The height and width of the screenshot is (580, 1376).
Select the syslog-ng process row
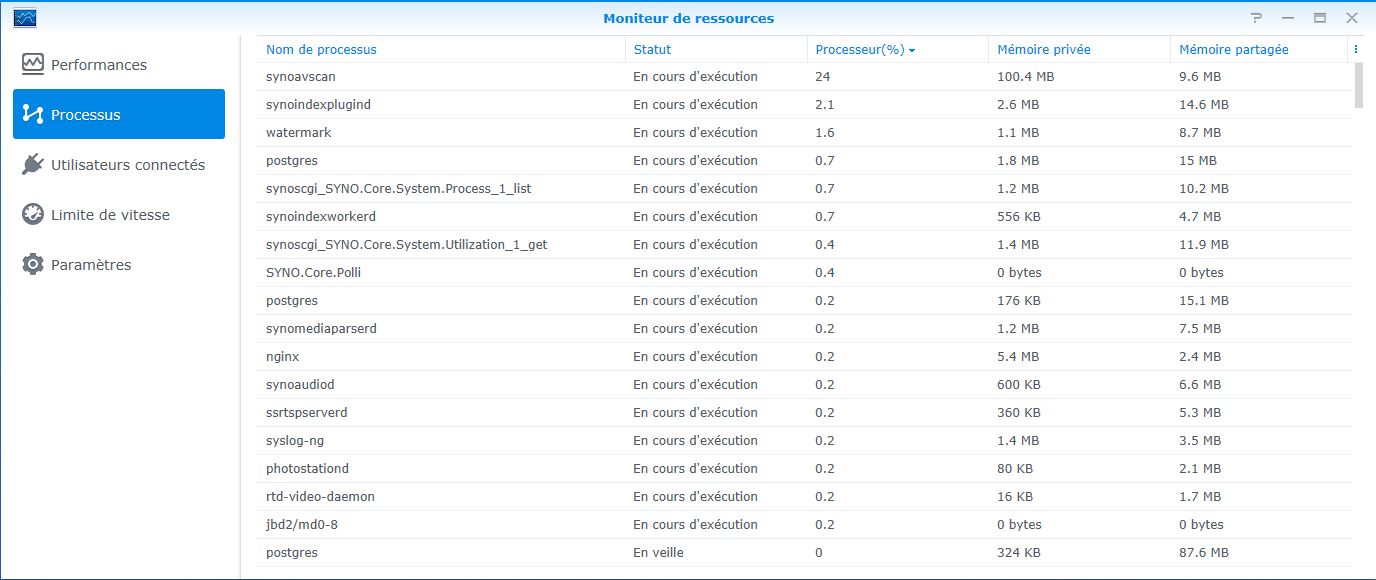(x=805, y=440)
